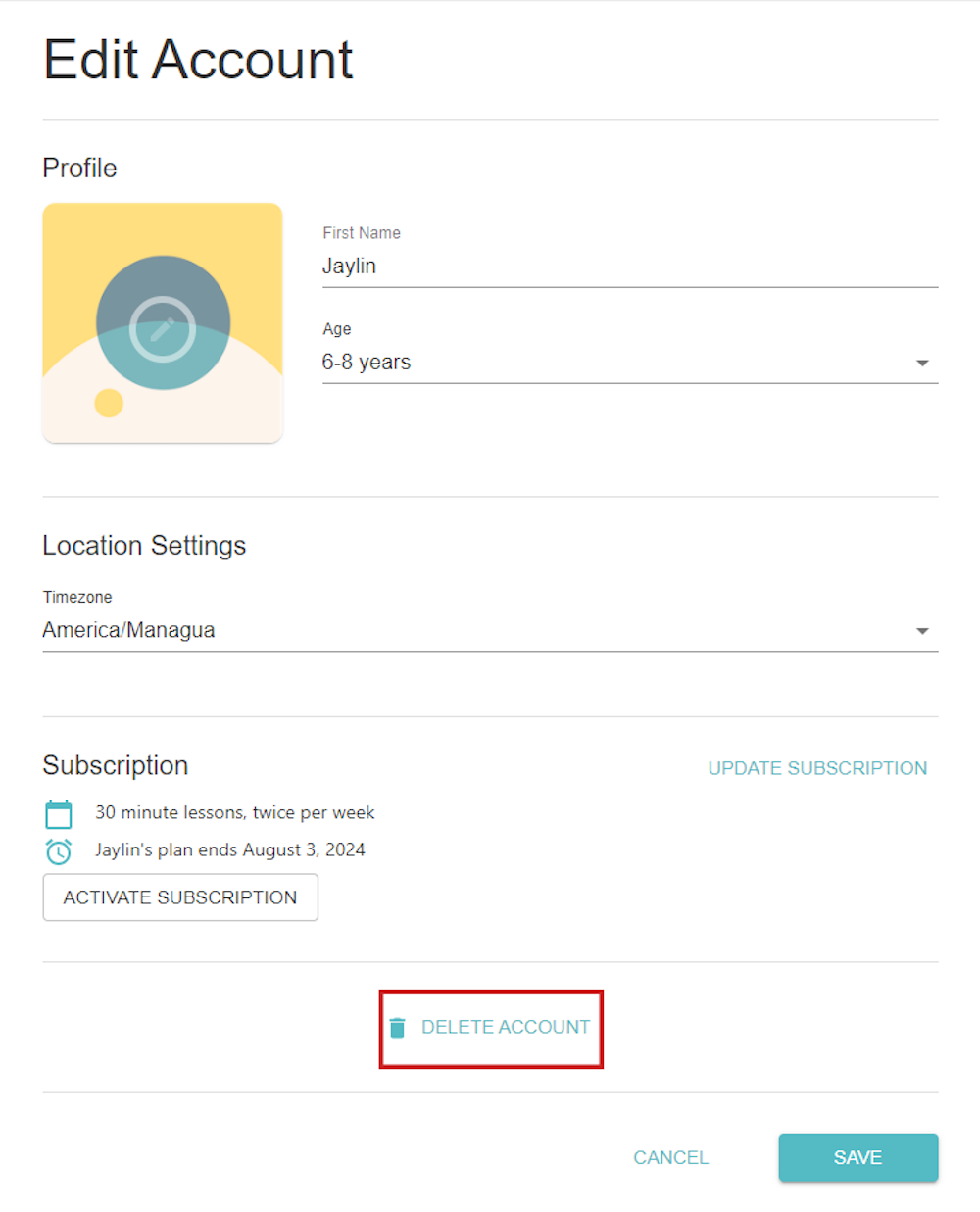The width and height of the screenshot is (980, 1212).
Task: Open the Timezone dropdown arrow
Action: (921, 631)
